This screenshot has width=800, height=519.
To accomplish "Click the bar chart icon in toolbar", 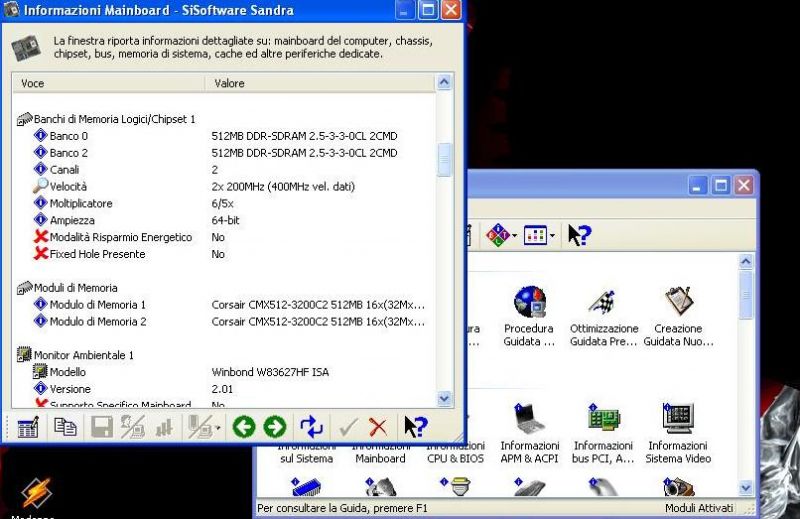I will (164, 428).
